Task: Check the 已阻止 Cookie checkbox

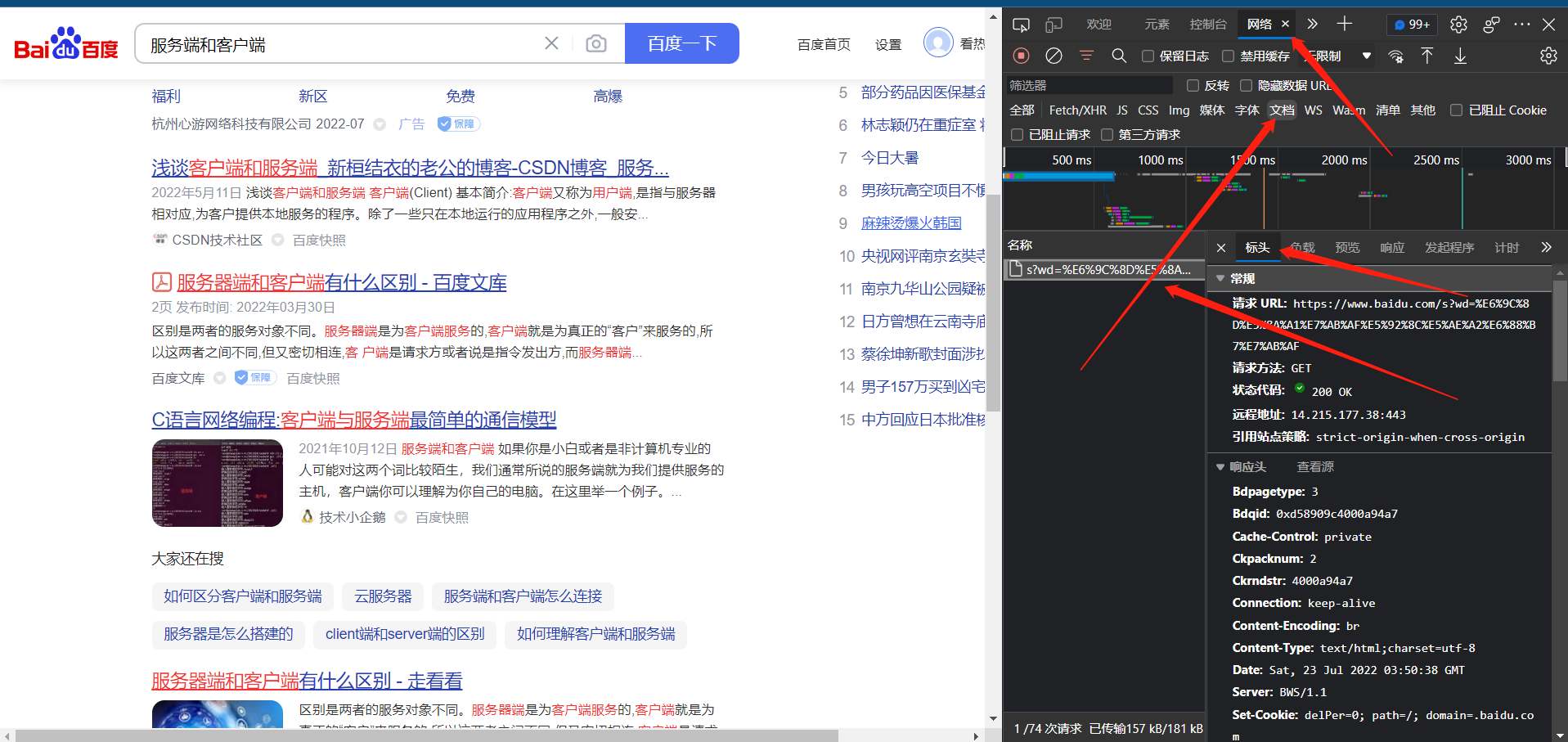Action: [1456, 110]
